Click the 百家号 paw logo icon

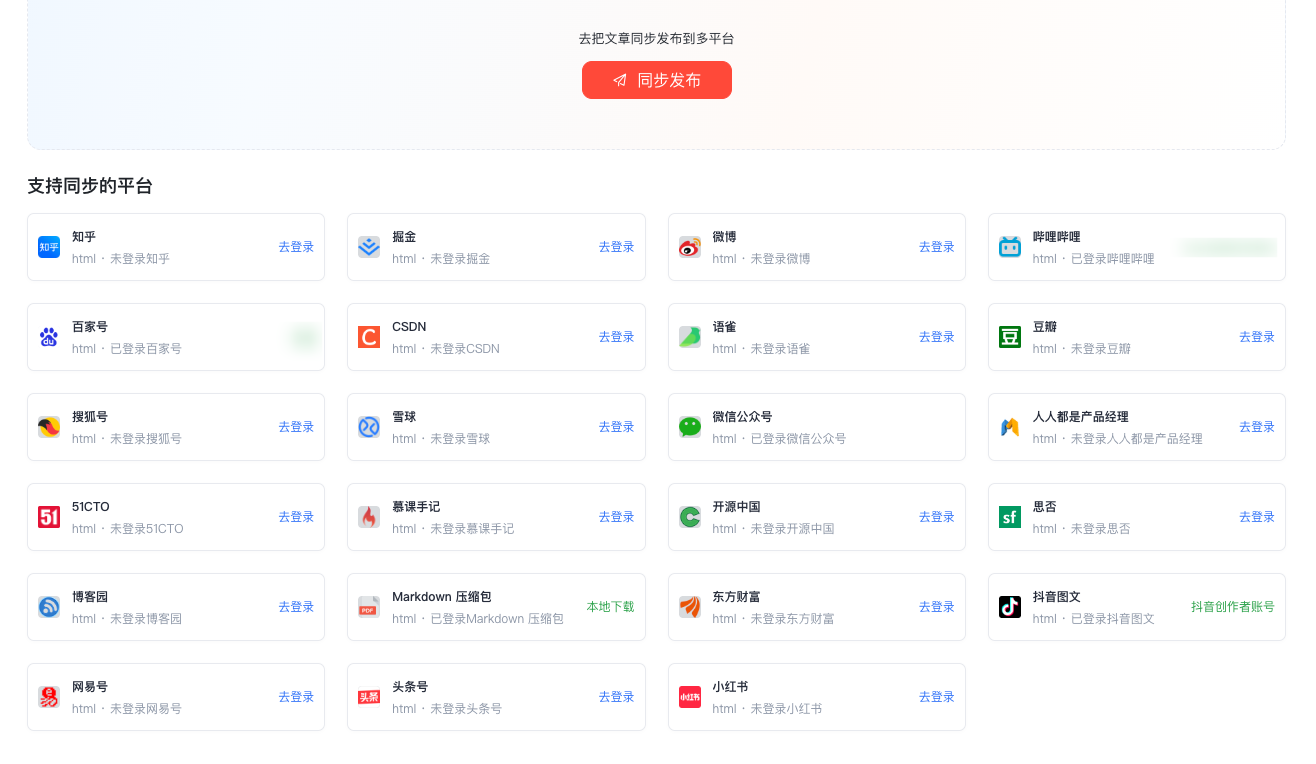[x=49, y=337]
